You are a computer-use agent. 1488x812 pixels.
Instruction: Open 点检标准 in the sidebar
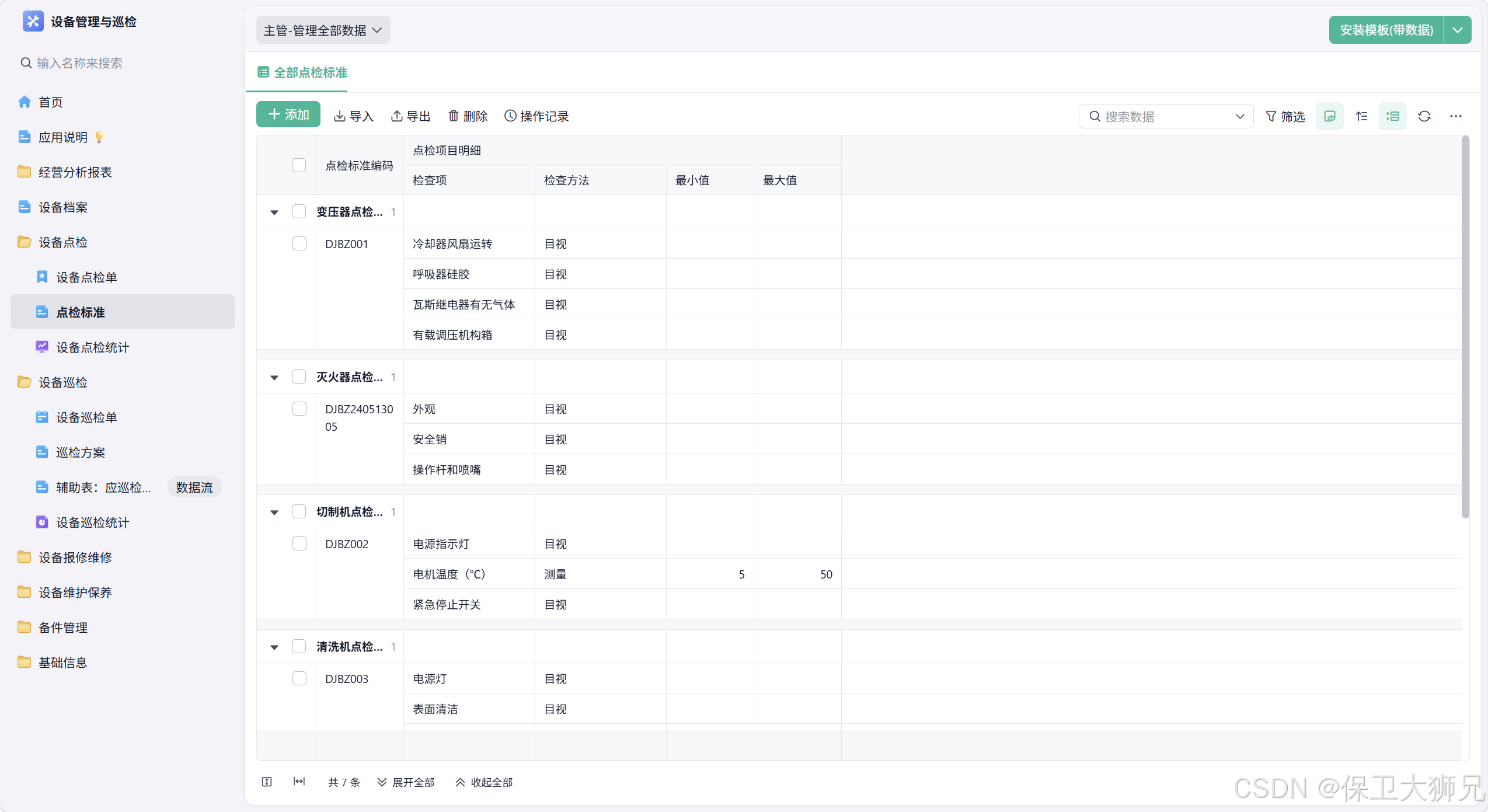pos(123,312)
